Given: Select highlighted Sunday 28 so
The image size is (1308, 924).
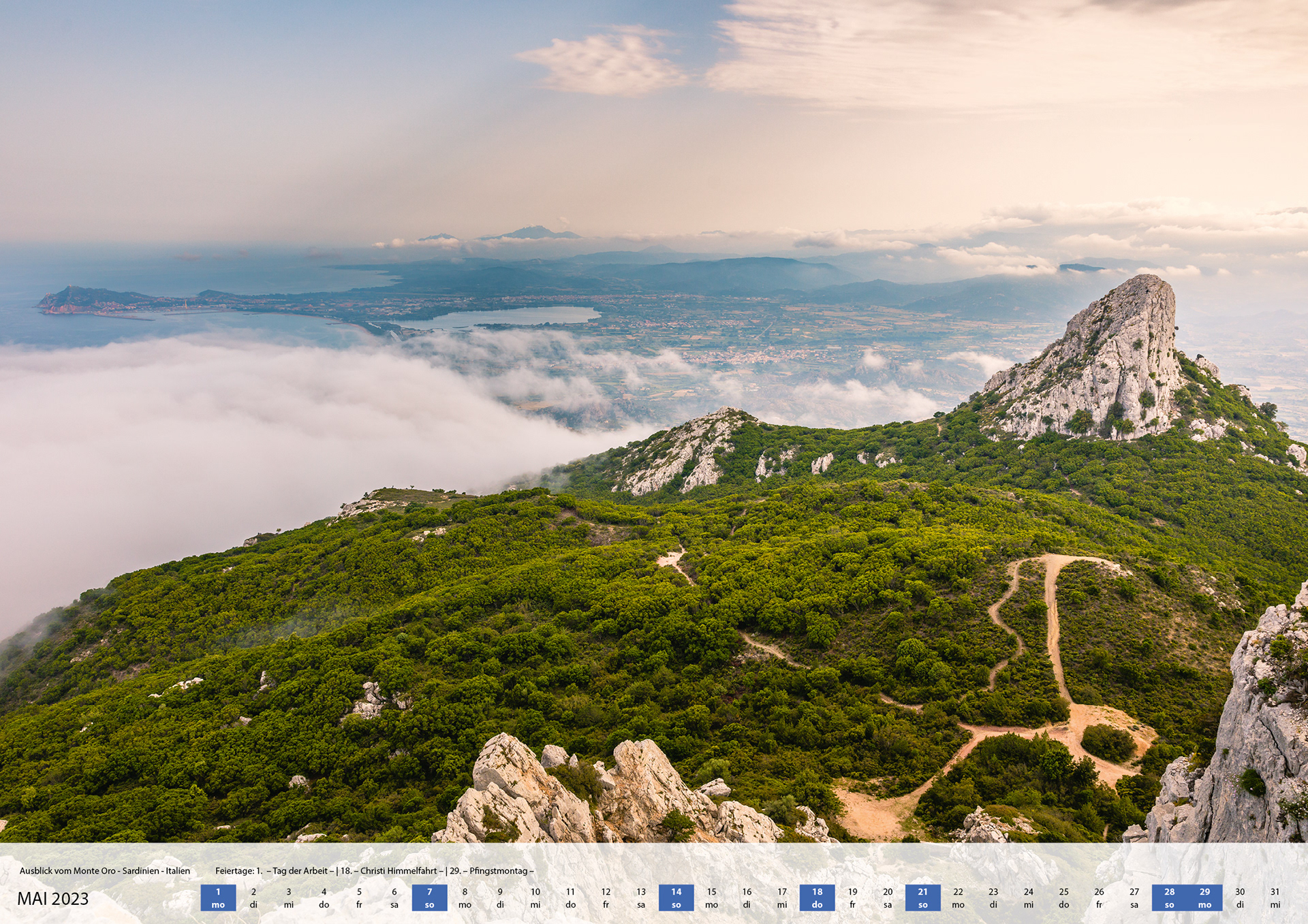Looking at the screenshot, I should [x=1169, y=897].
